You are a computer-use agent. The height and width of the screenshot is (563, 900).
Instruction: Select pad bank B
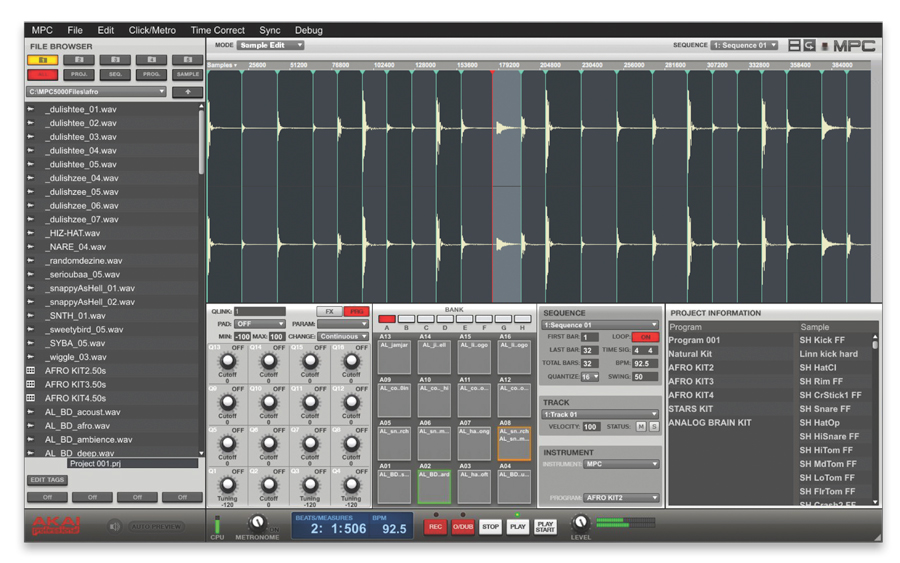[406, 319]
